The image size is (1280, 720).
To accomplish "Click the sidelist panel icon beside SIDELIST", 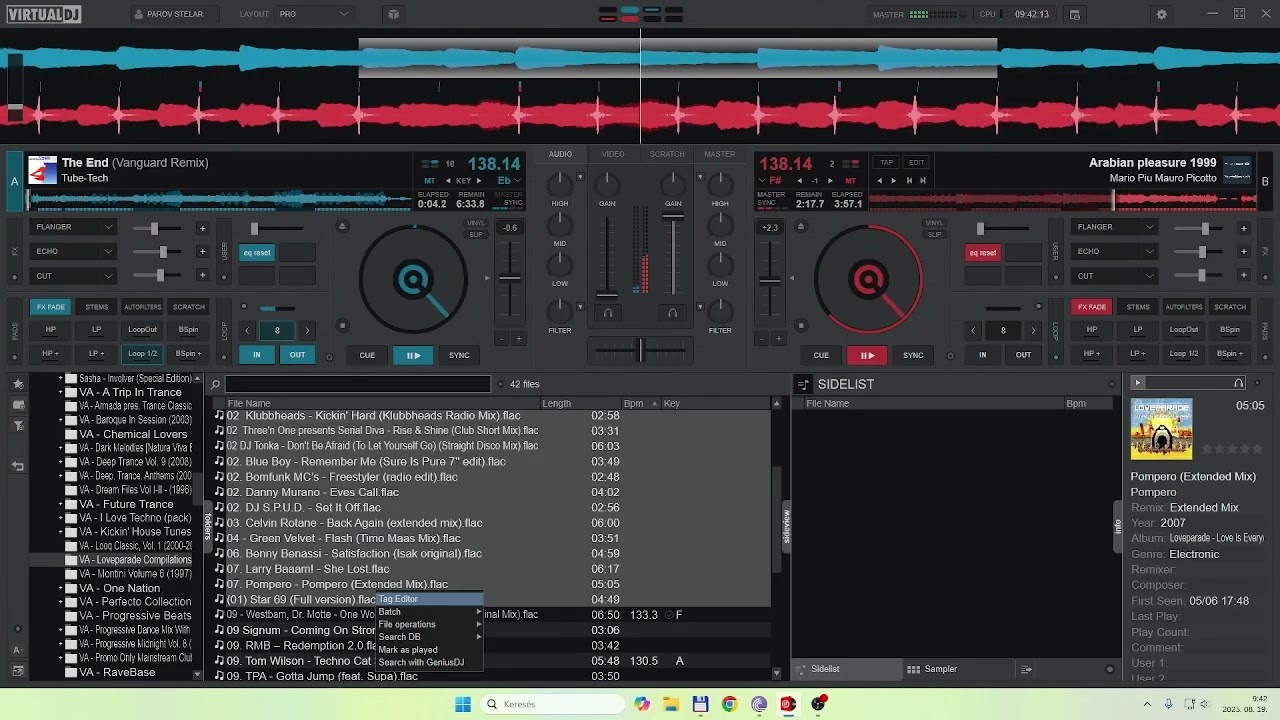I will pos(802,384).
